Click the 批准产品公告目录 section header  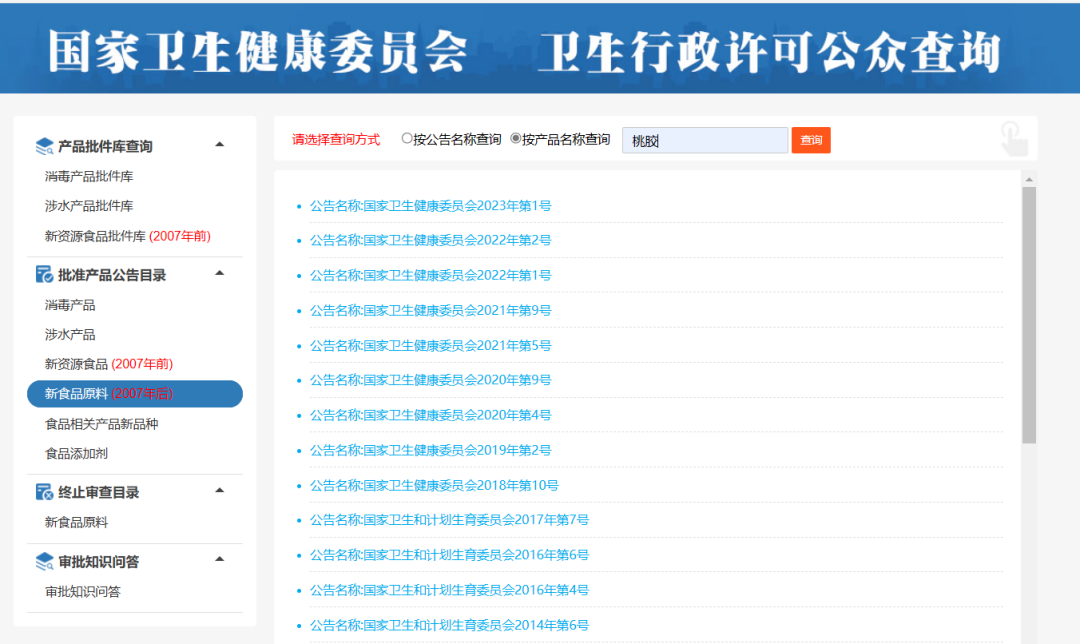[x=112, y=275]
